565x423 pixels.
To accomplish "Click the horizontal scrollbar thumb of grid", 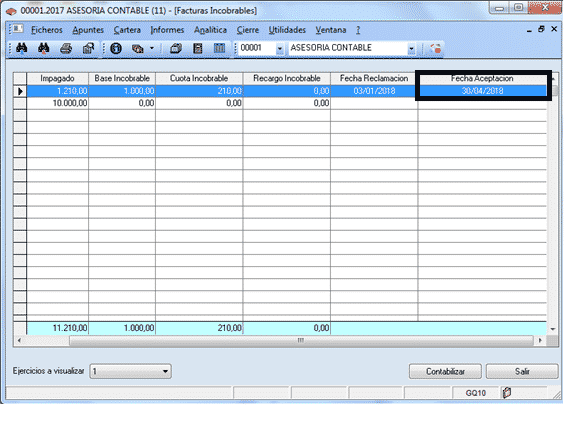I will point(301,340).
